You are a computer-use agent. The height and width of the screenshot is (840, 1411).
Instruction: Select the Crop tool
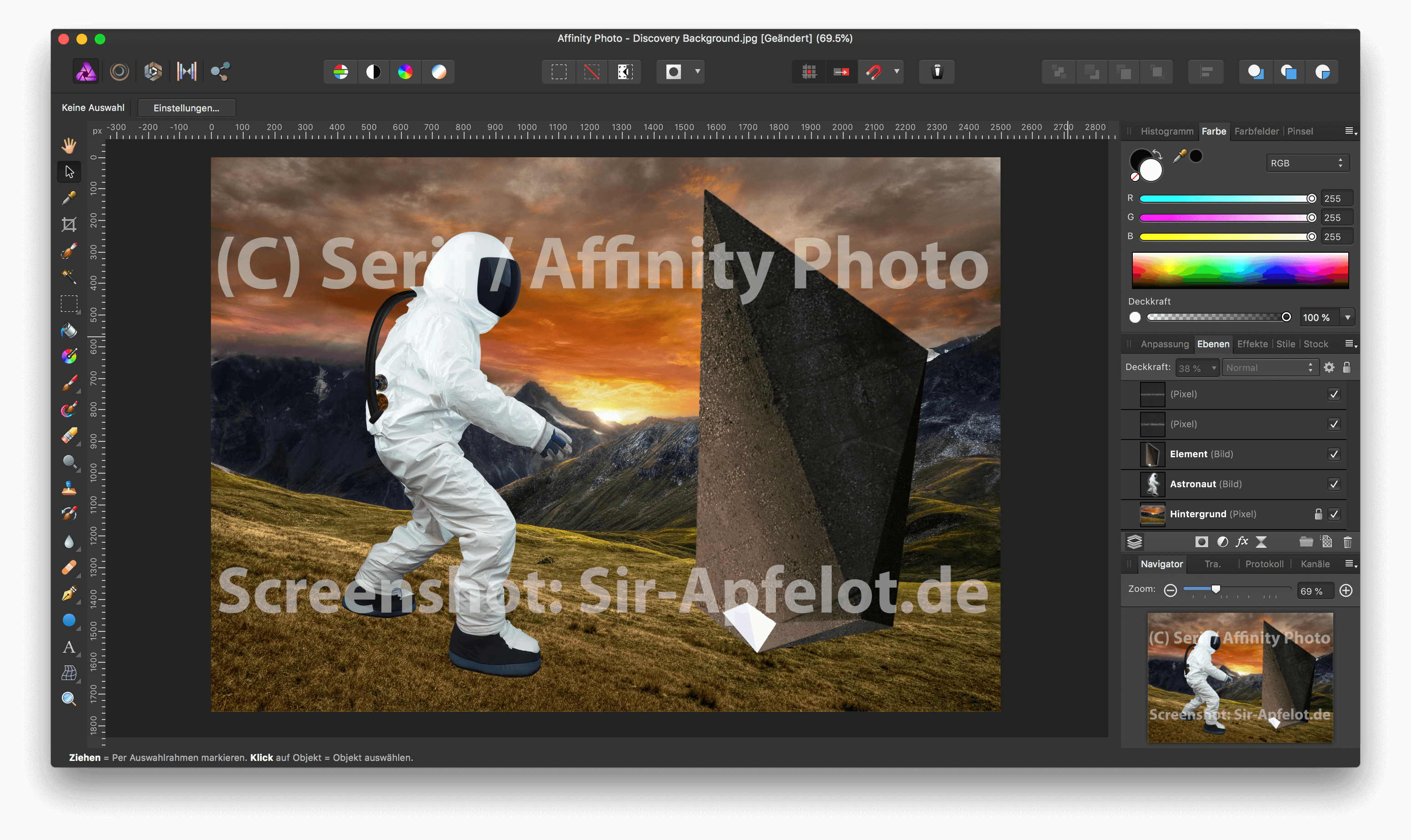(69, 224)
